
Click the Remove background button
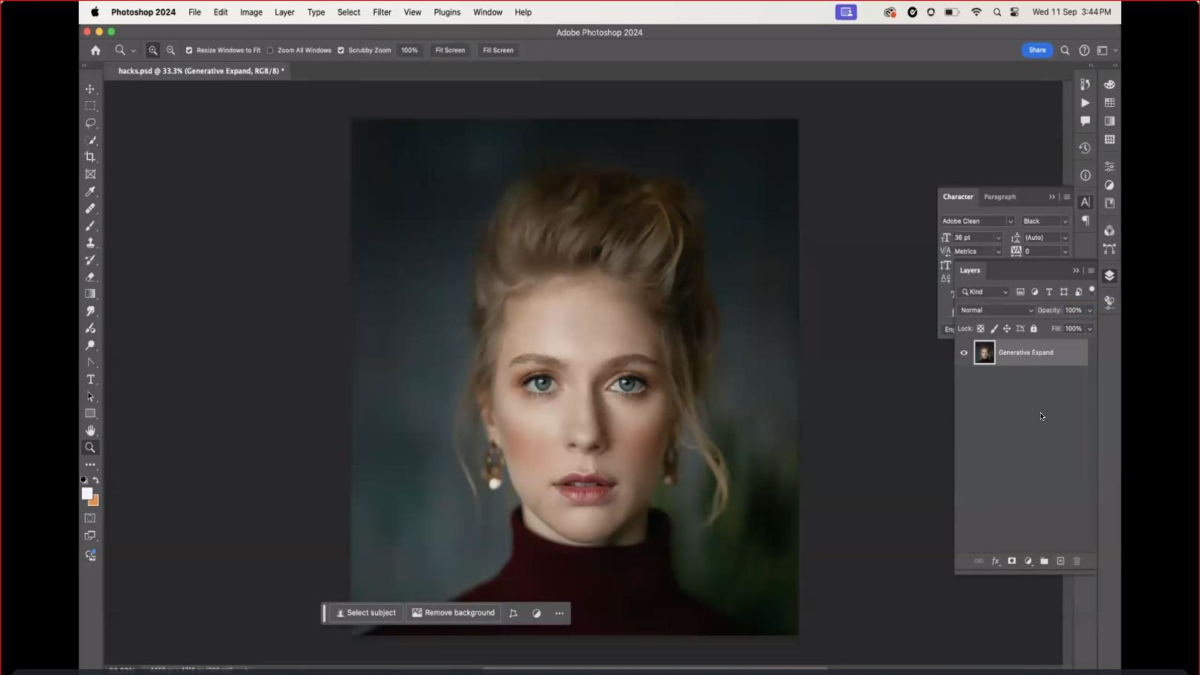point(453,613)
